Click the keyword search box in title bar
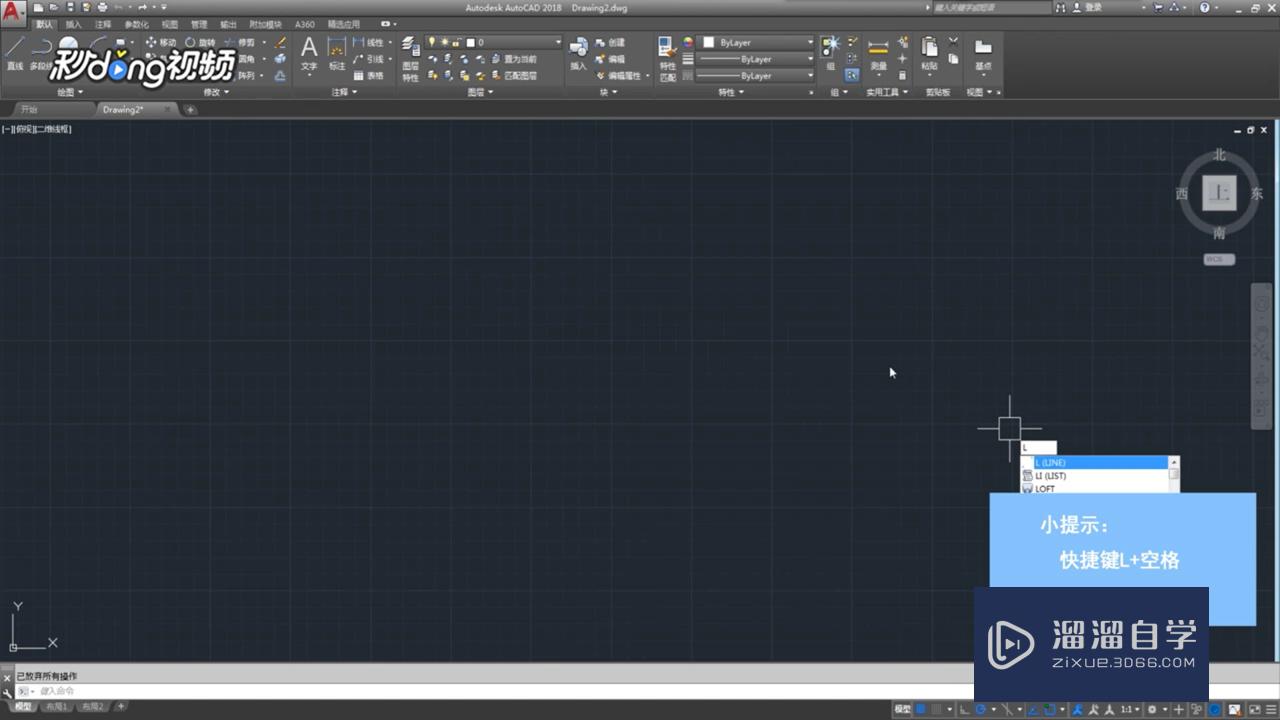Screen dimensions: 1280x720 click(990, 8)
